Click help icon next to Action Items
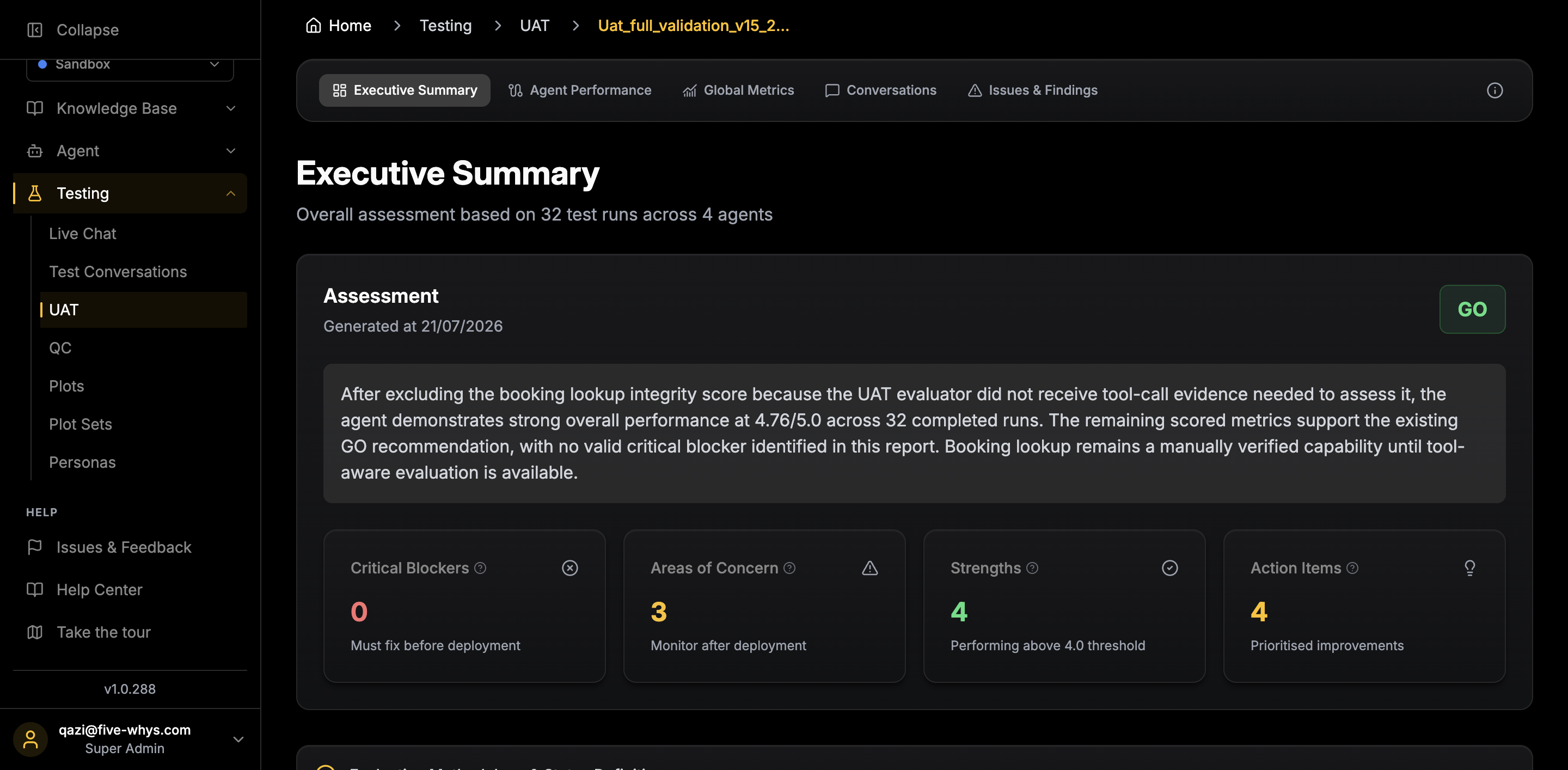Viewport: 1568px width, 770px height. pyautogui.click(x=1352, y=568)
